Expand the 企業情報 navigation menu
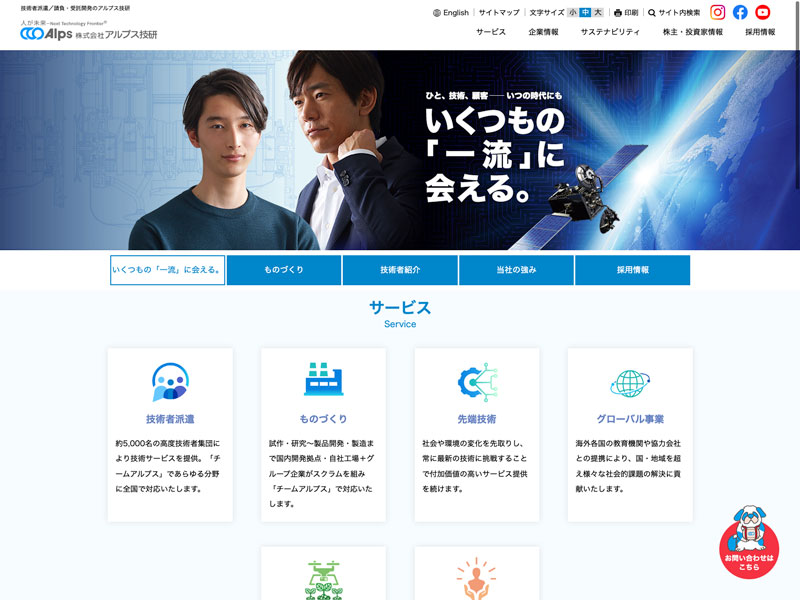This screenshot has height=600, width=800. pos(544,32)
